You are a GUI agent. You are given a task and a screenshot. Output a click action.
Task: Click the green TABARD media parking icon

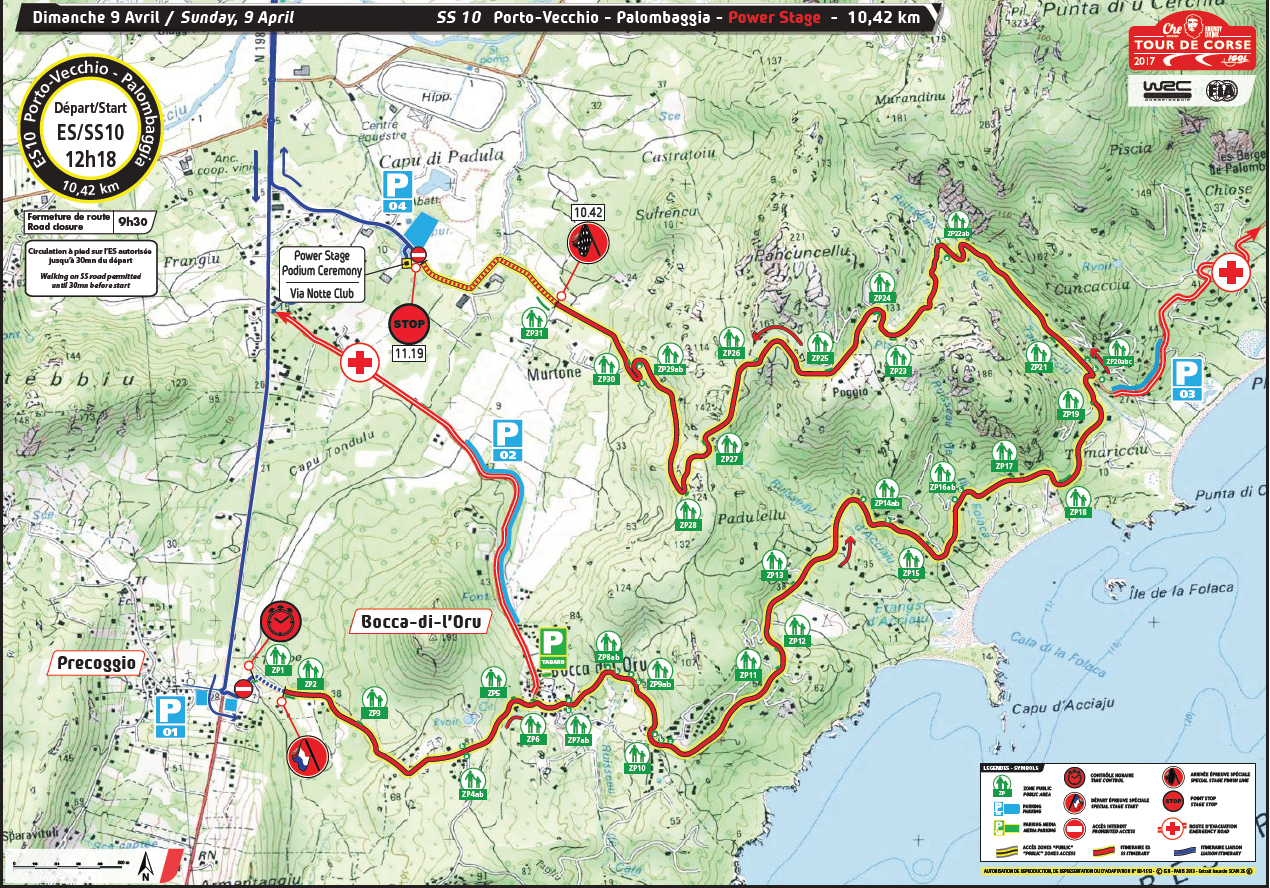[x=553, y=647]
